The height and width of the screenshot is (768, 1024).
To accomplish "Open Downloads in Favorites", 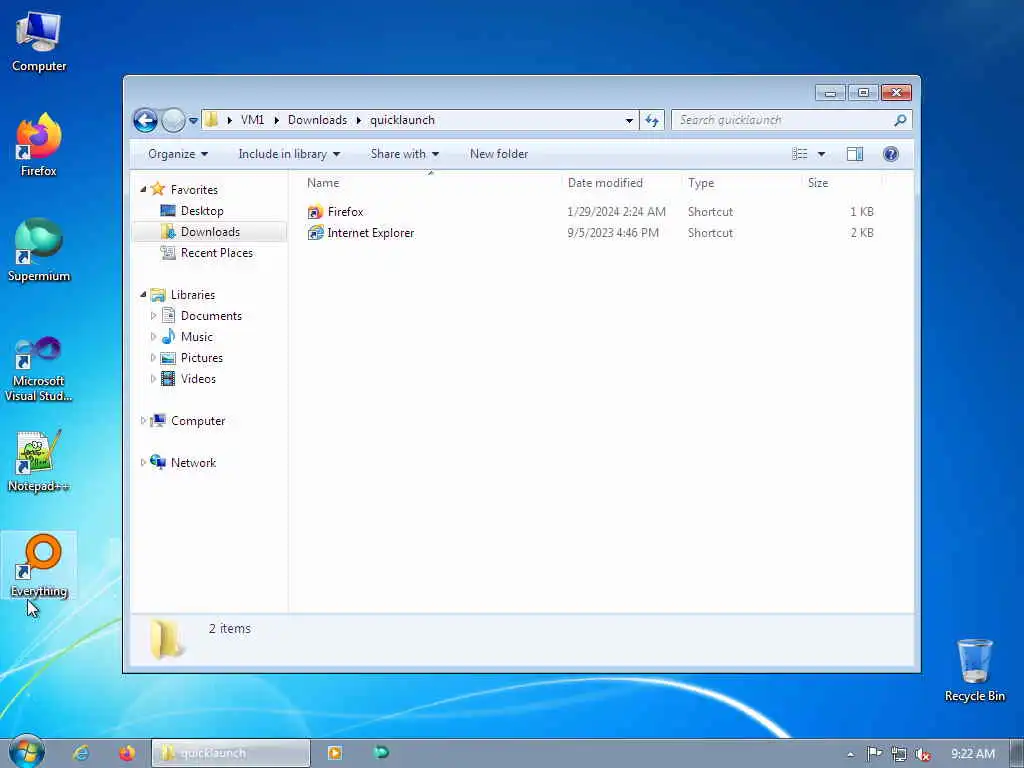I will pyautogui.click(x=210, y=232).
